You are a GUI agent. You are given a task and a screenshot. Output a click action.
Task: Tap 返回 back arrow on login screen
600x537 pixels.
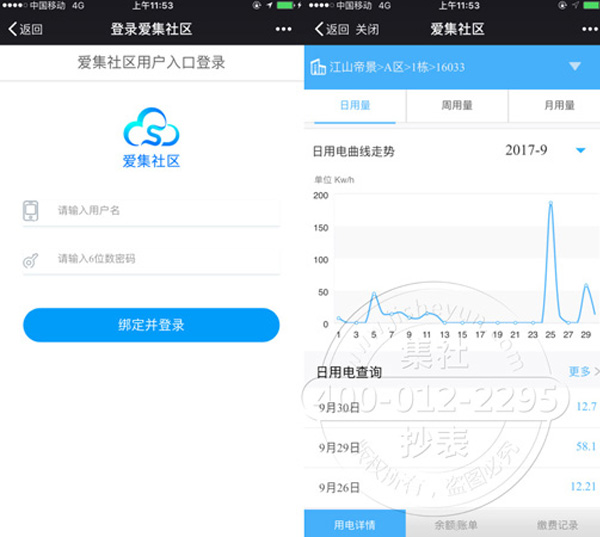pos(24,29)
